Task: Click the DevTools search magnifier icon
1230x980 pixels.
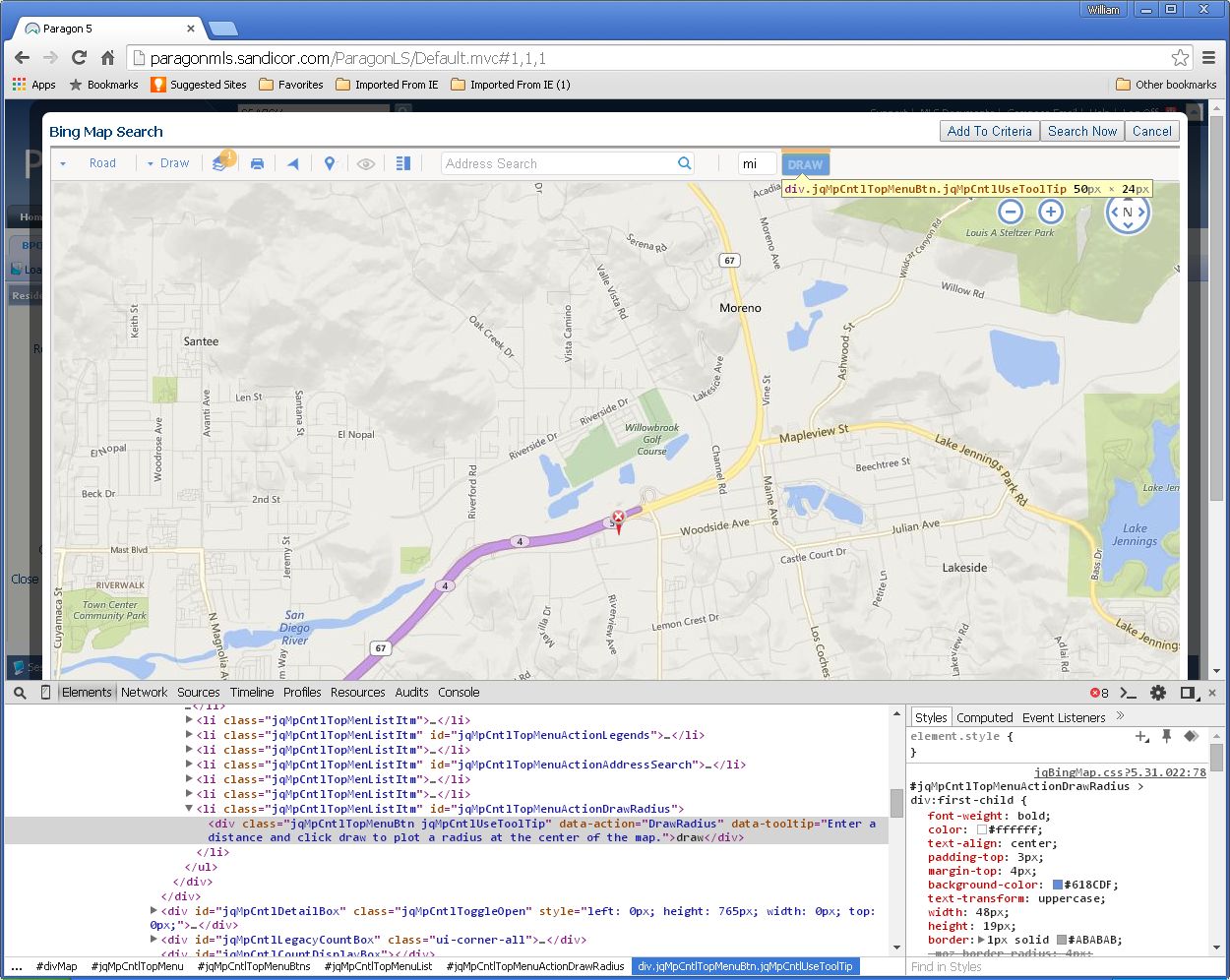Action: (20, 693)
